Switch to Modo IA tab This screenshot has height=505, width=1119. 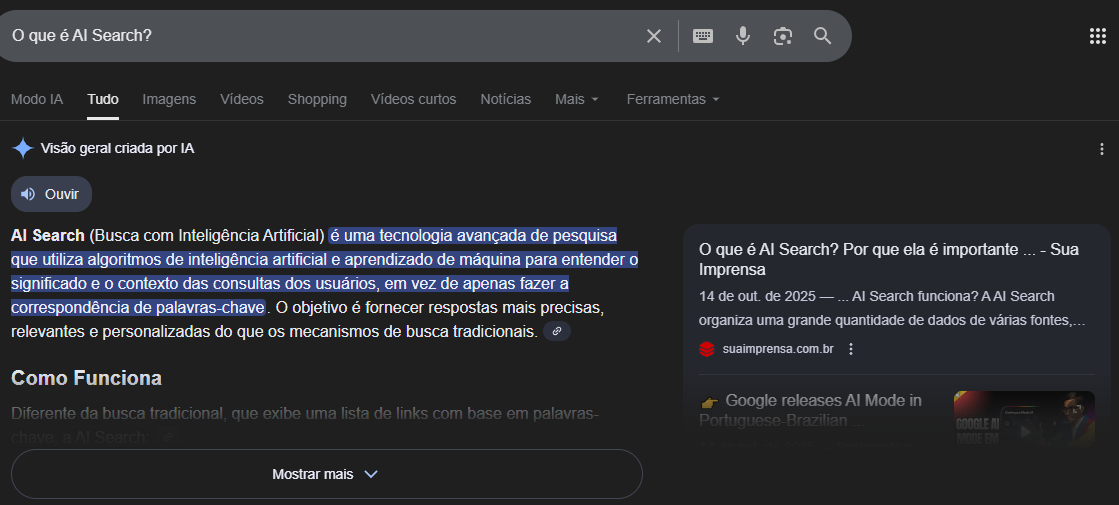pos(37,99)
